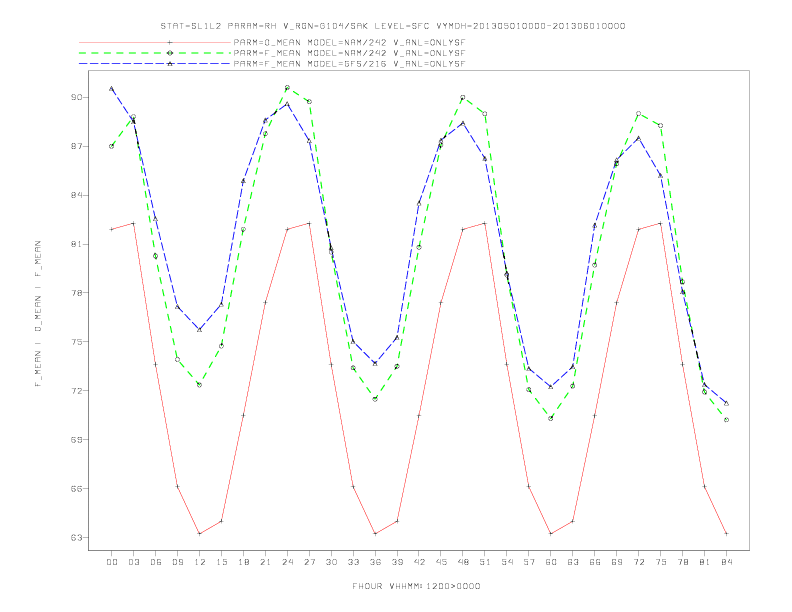
Task: Select legend entry PARM=F_MEAN MODEL=NAM/242
Action: tap(349, 53)
